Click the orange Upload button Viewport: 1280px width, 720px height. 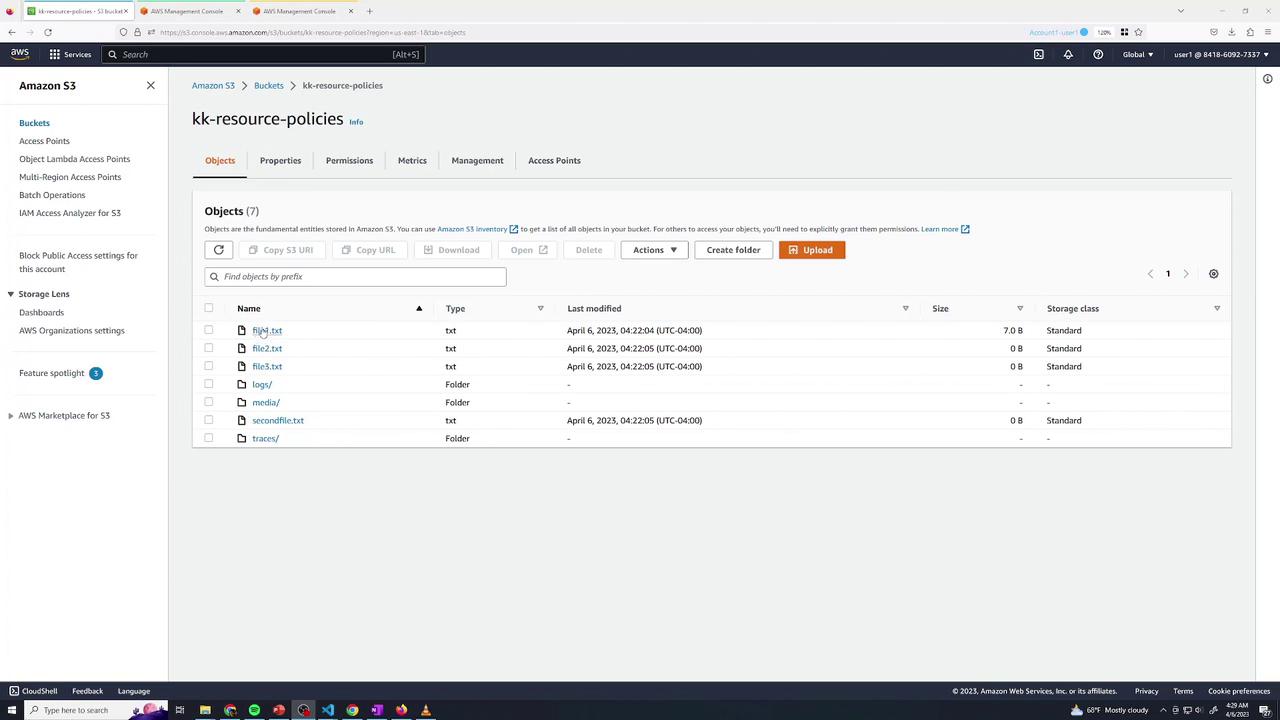coord(811,250)
